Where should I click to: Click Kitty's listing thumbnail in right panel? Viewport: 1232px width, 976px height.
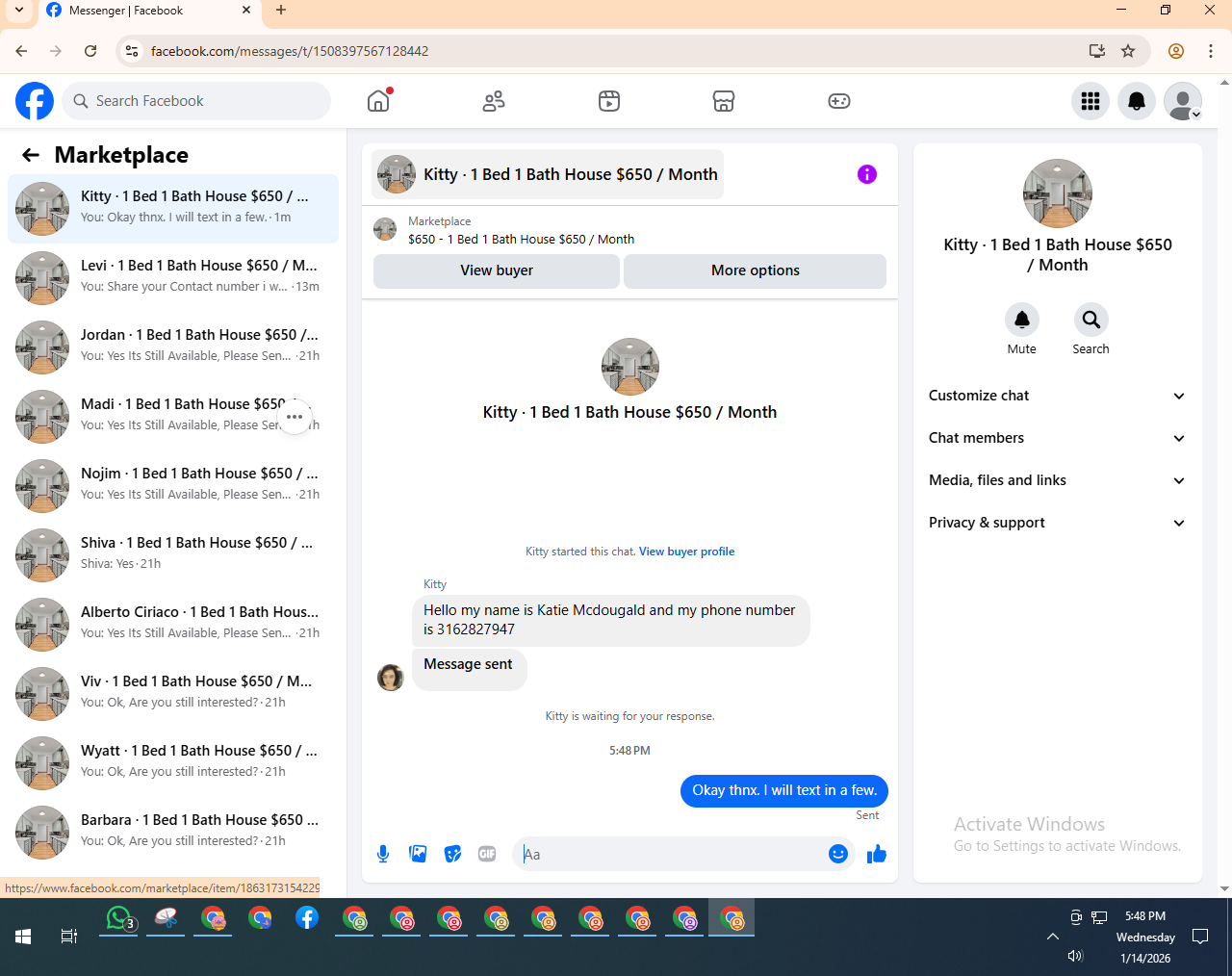(x=1058, y=193)
